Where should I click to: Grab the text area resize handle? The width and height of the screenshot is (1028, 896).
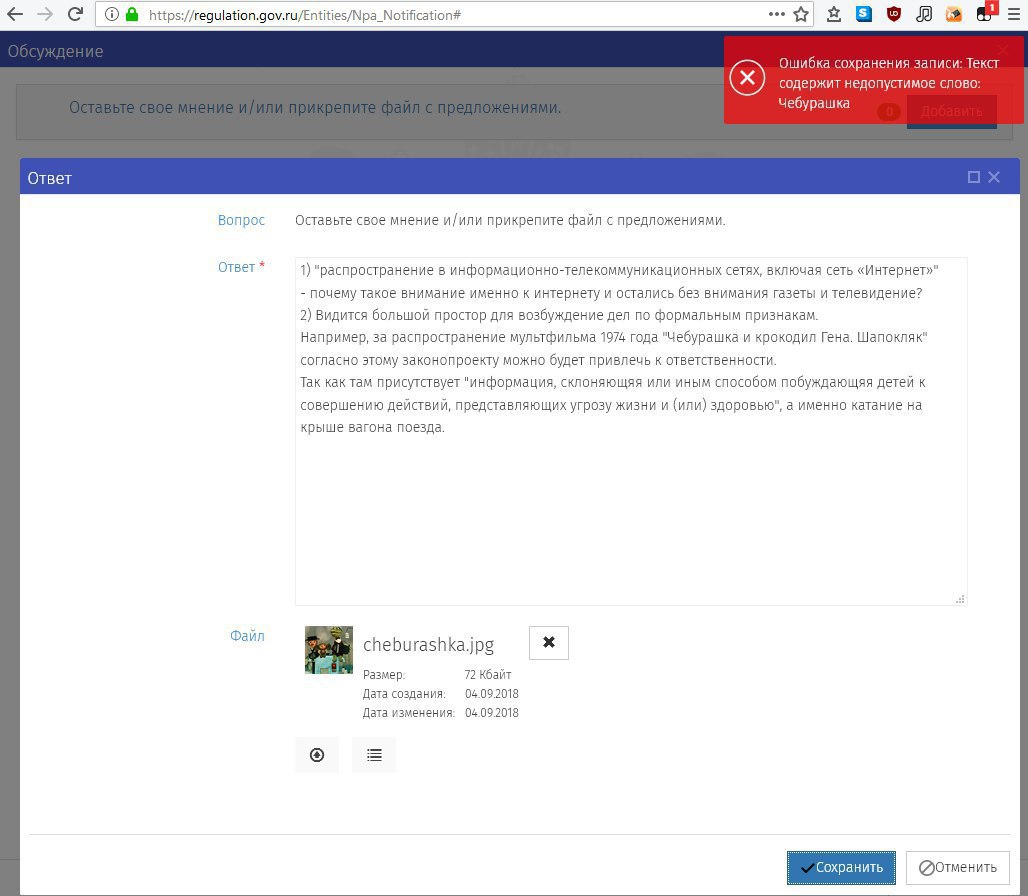coord(960,598)
